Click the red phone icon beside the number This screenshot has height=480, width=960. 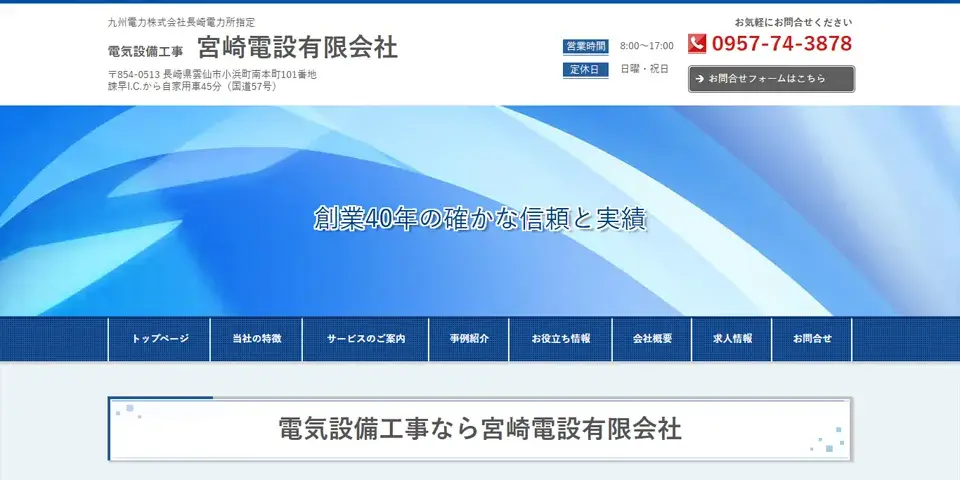pos(697,43)
